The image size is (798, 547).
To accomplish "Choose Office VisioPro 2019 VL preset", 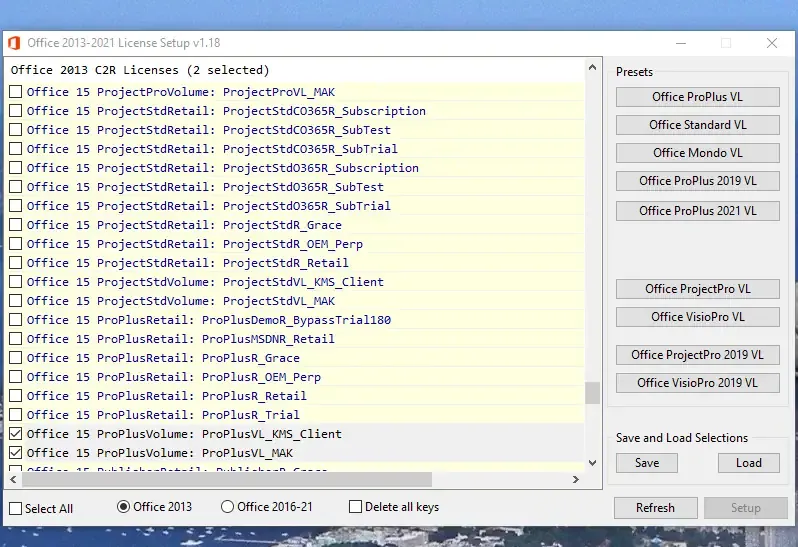I will pos(697,383).
